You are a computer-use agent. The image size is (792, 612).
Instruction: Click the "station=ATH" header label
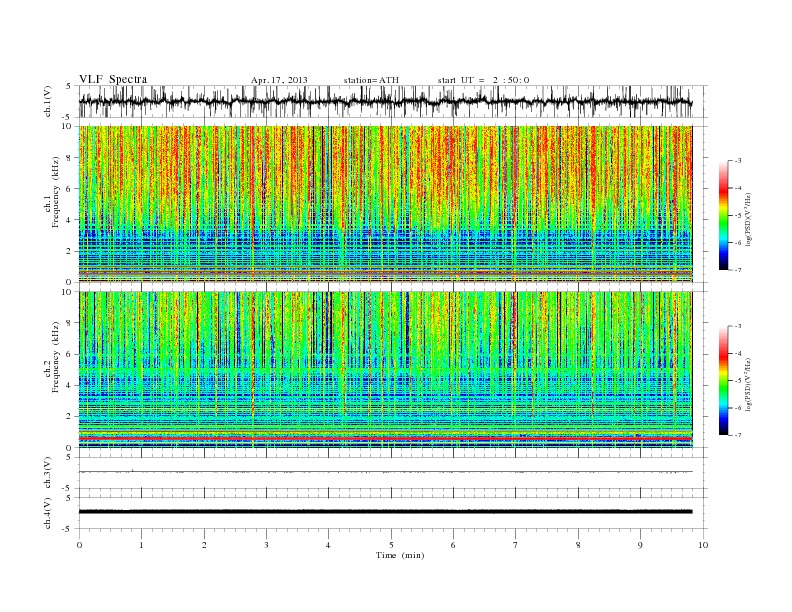point(371,80)
